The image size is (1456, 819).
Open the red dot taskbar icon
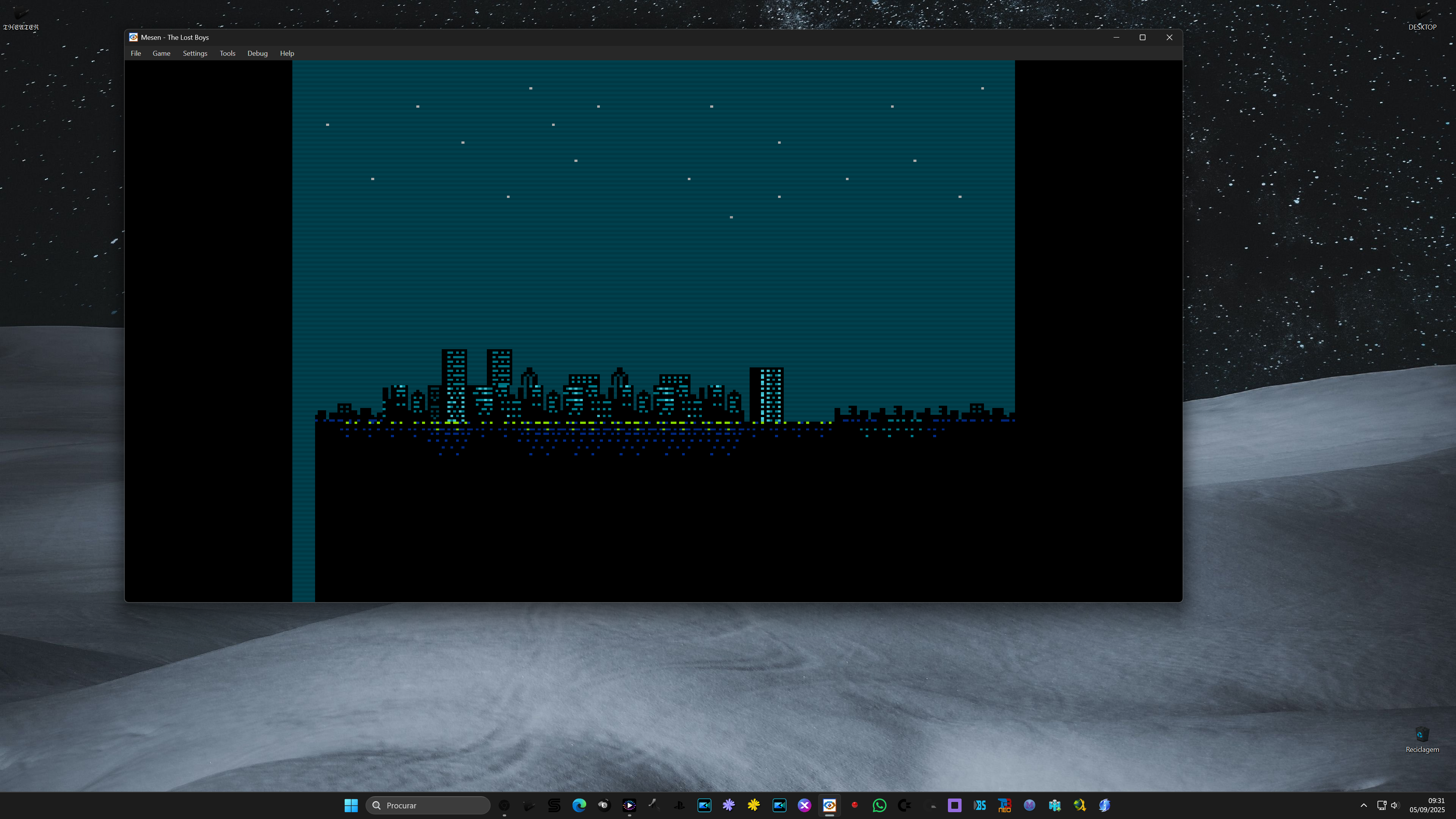(855, 805)
